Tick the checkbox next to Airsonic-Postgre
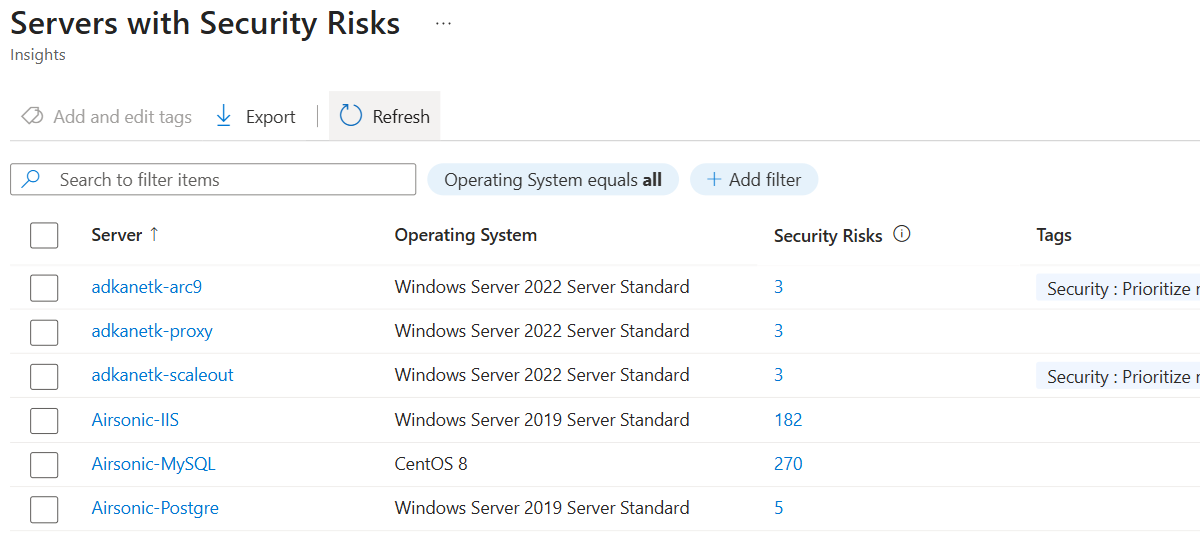The image size is (1200, 533). [44, 509]
